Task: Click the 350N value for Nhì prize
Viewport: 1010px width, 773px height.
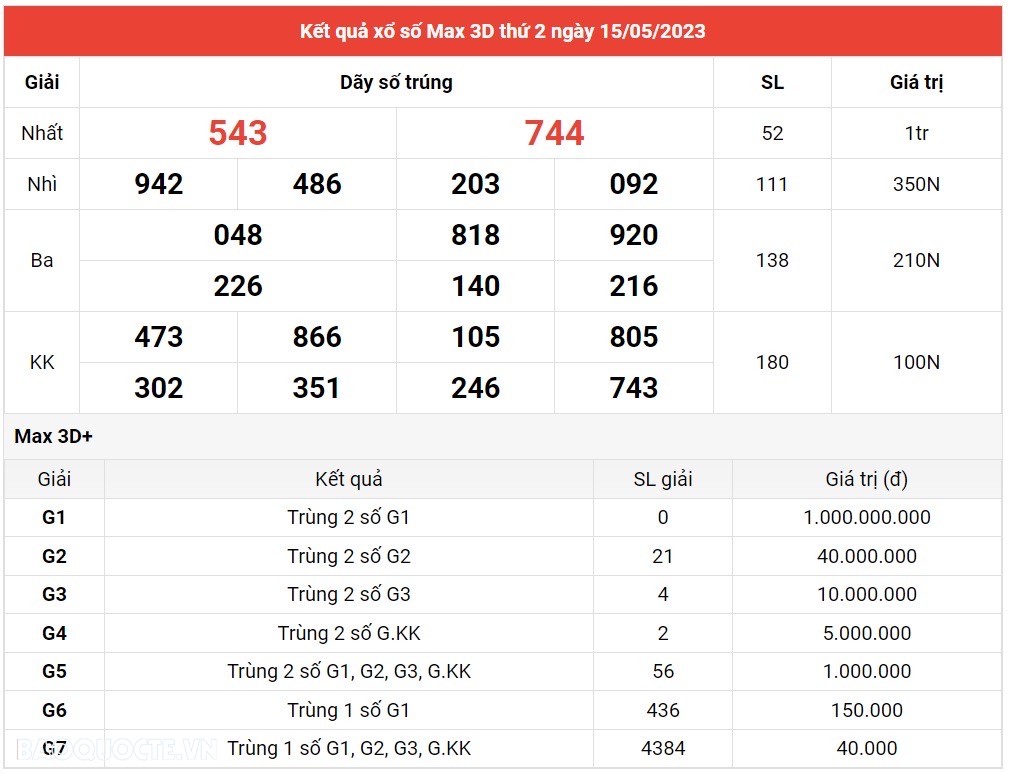Action: pos(916,184)
